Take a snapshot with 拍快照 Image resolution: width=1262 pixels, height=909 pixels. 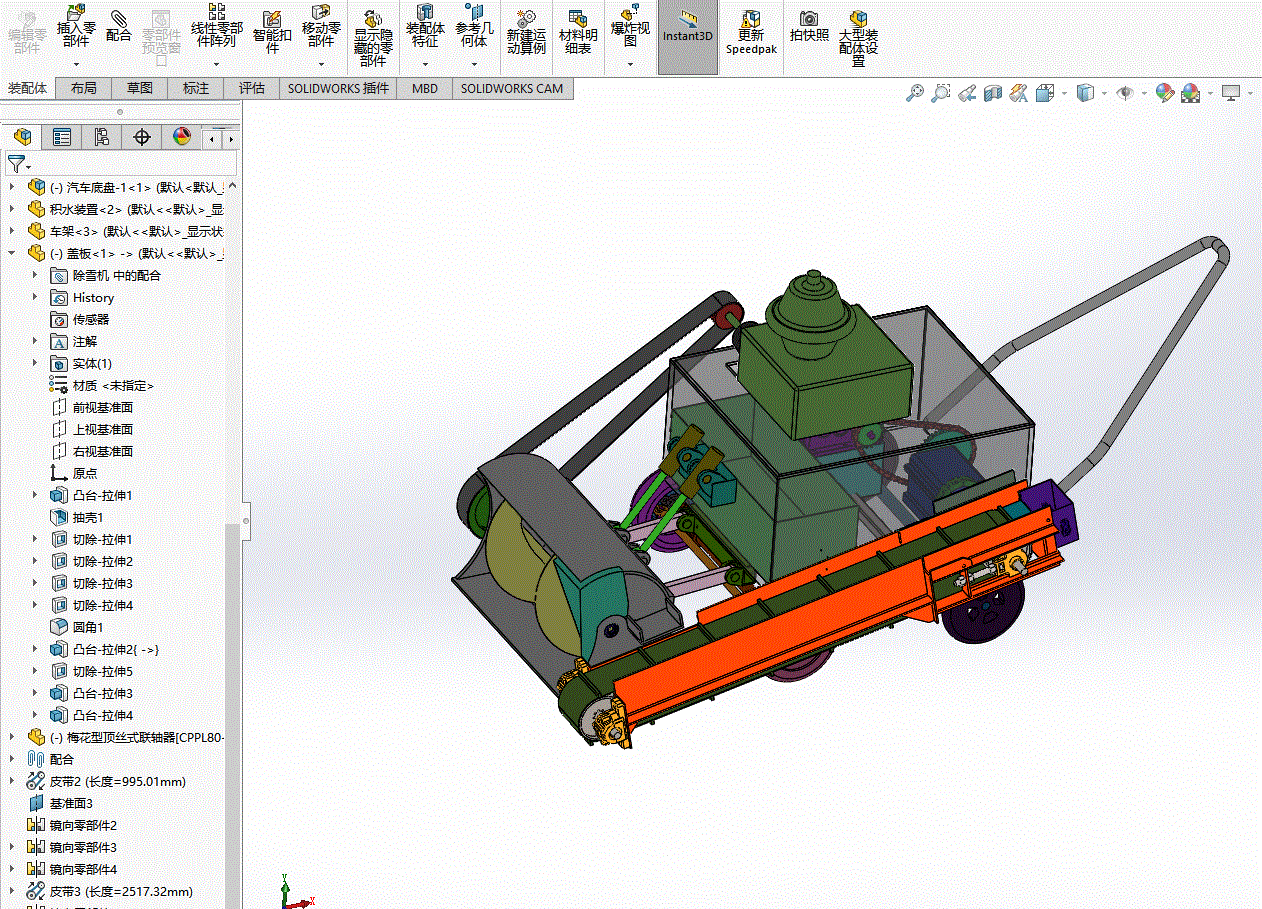[x=809, y=26]
